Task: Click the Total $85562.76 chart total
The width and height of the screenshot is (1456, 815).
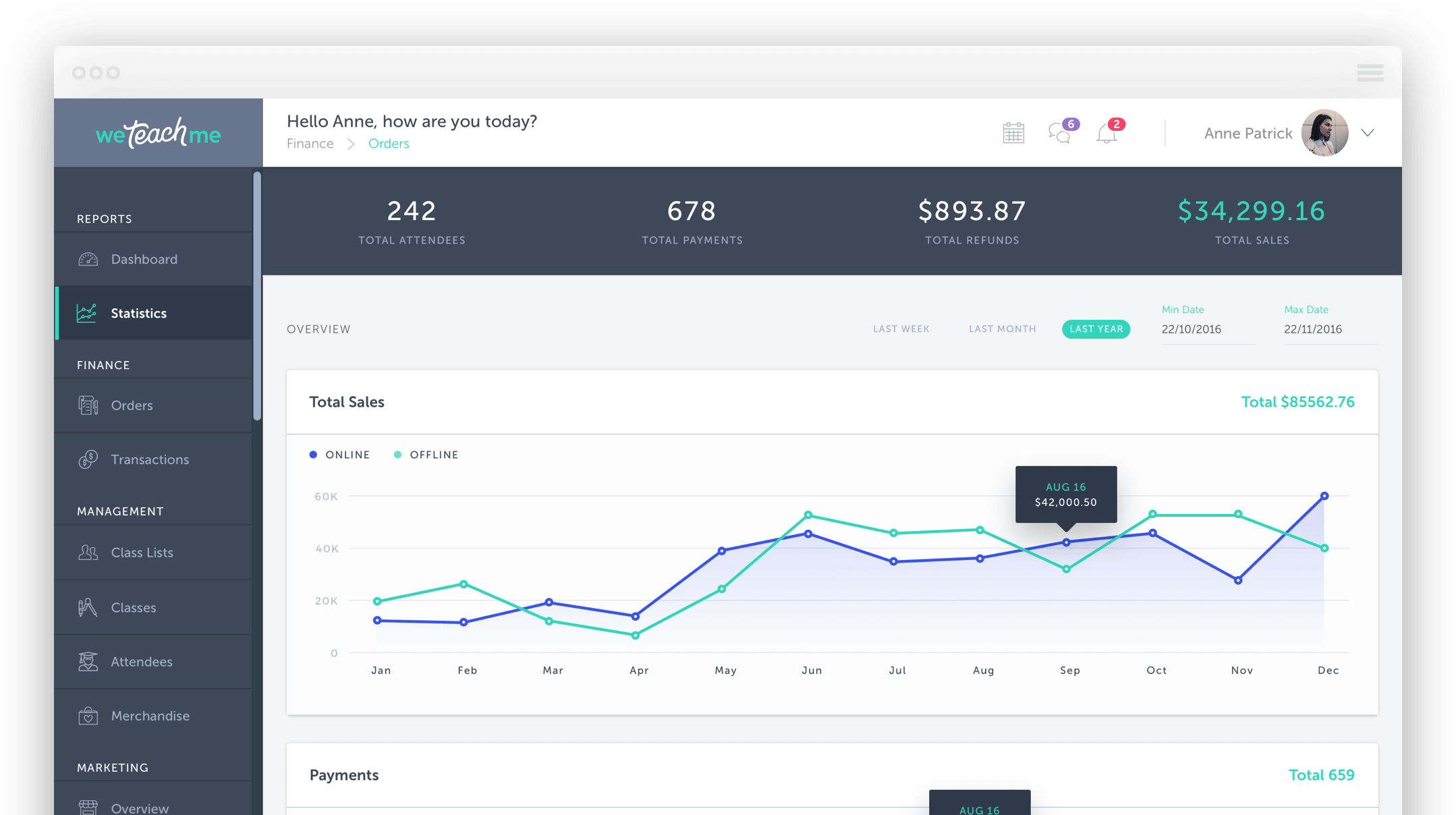Action: 1297,402
